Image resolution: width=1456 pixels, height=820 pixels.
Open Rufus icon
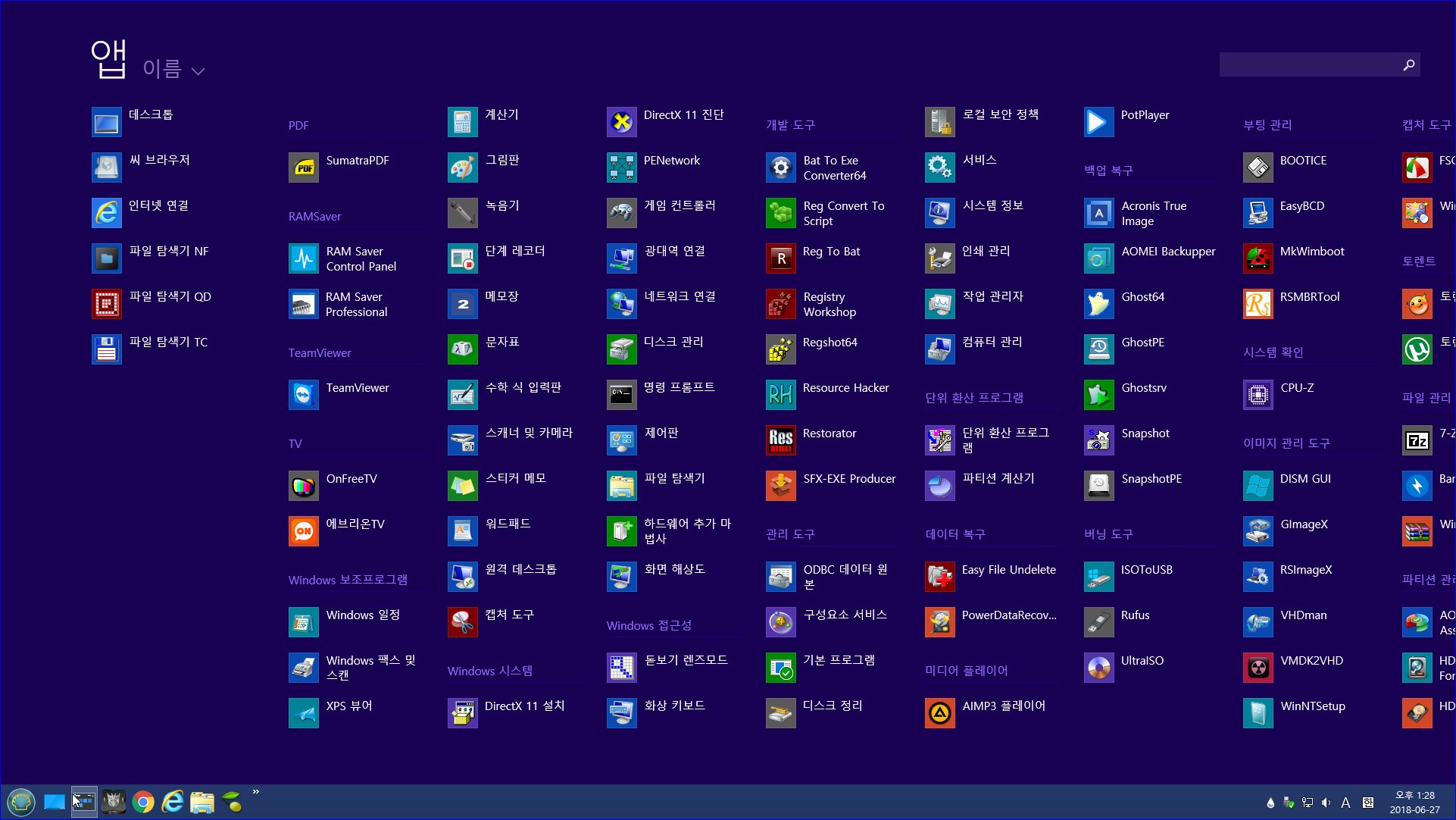[x=1099, y=622]
